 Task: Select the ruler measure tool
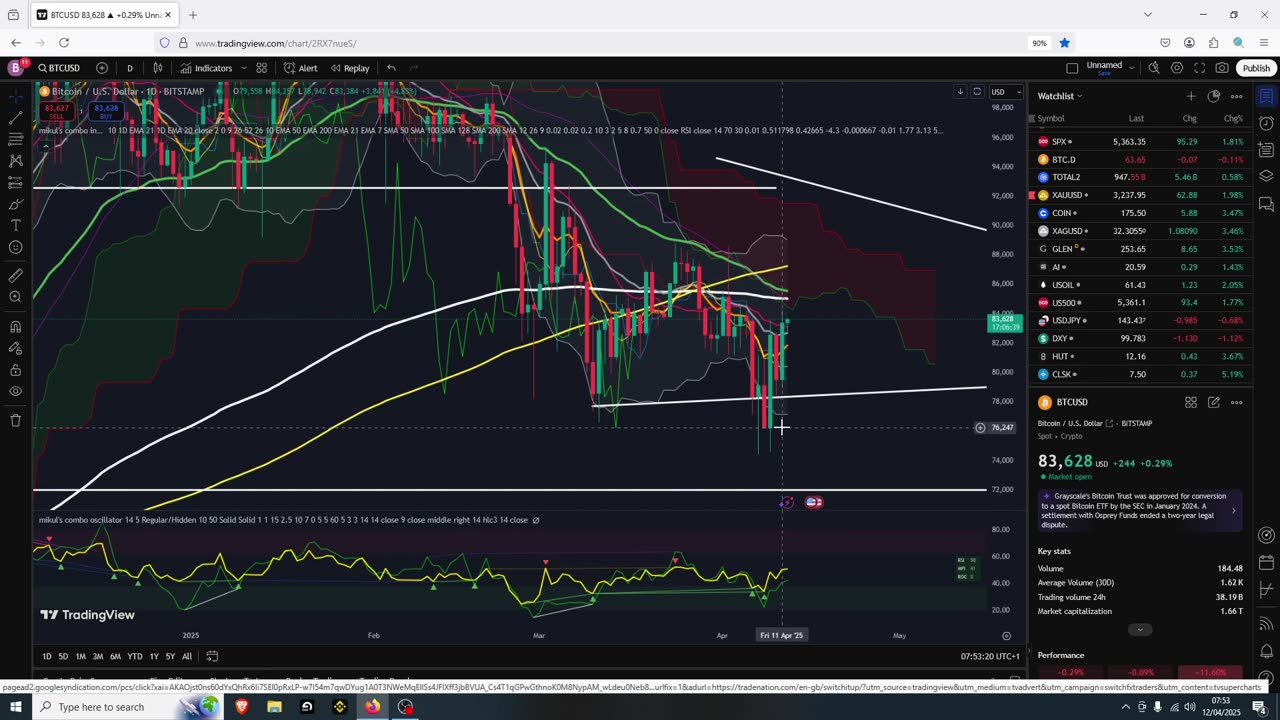point(16,275)
